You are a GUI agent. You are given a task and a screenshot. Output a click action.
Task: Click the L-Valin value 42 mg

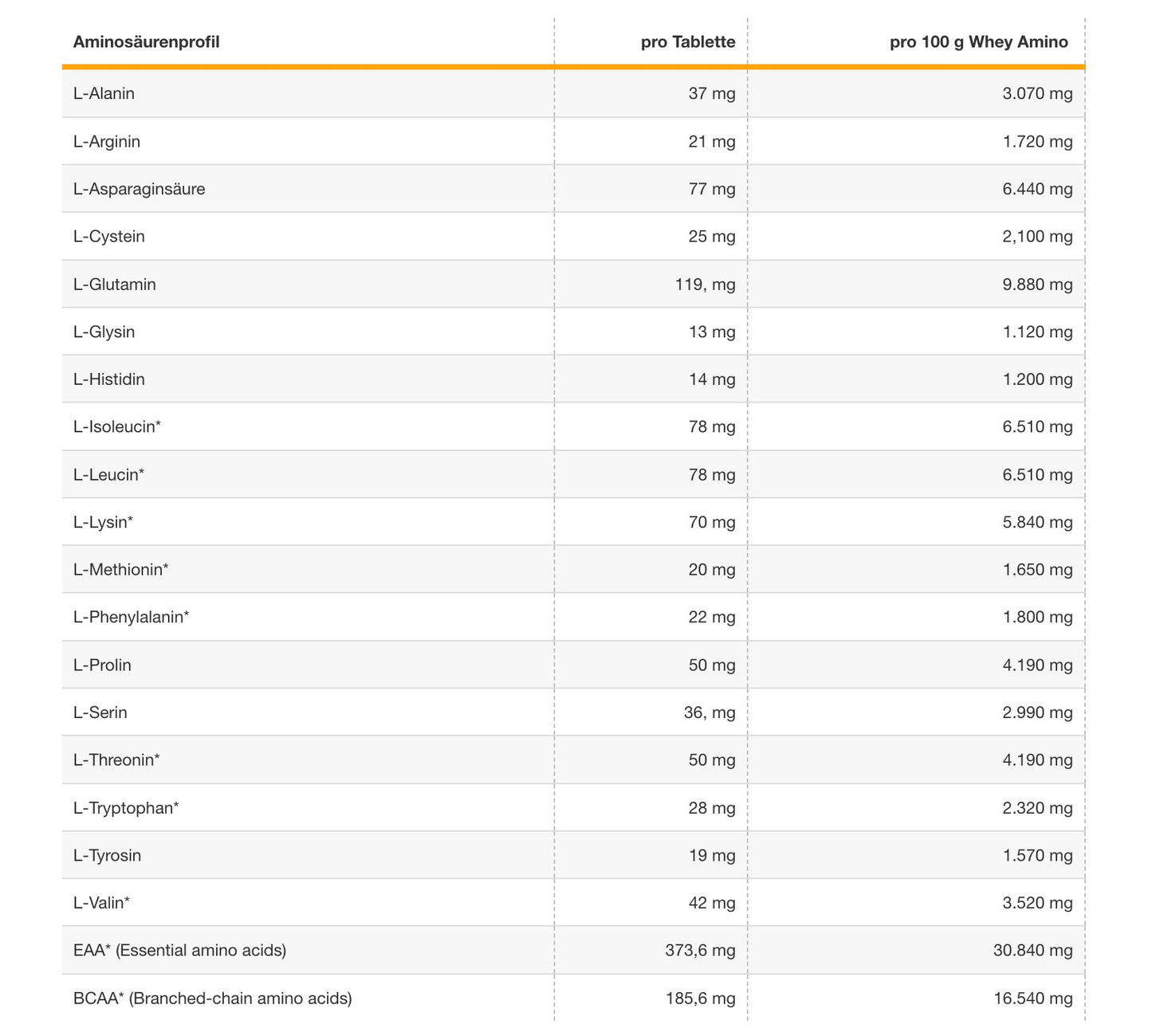tap(711, 903)
